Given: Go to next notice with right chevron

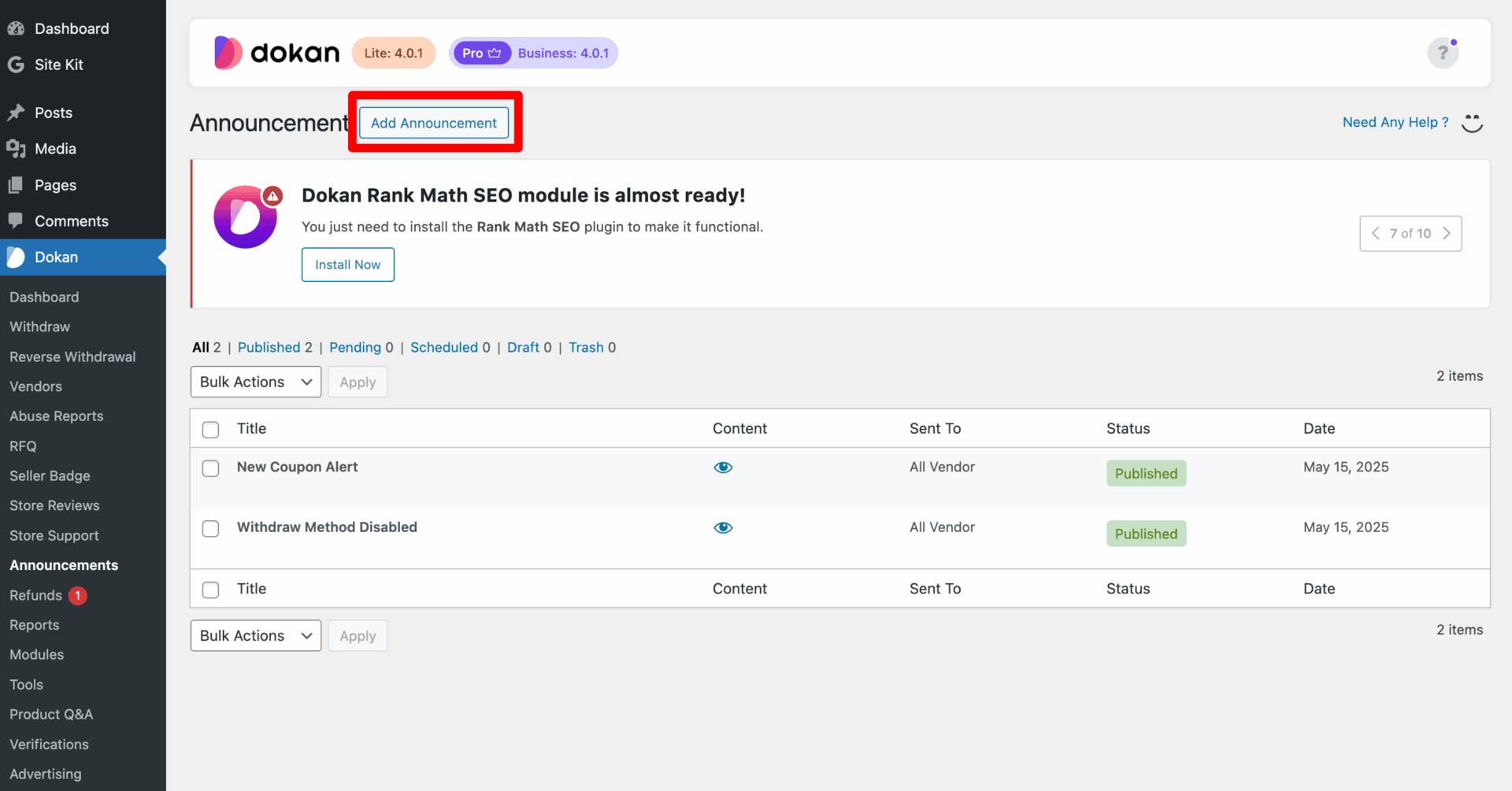Looking at the screenshot, I should (x=1446, y=233).
